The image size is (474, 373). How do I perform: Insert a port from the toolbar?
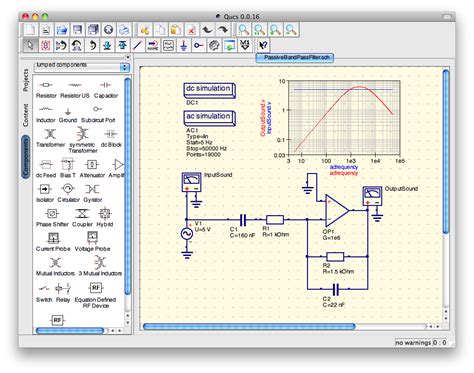click(199, 45)
